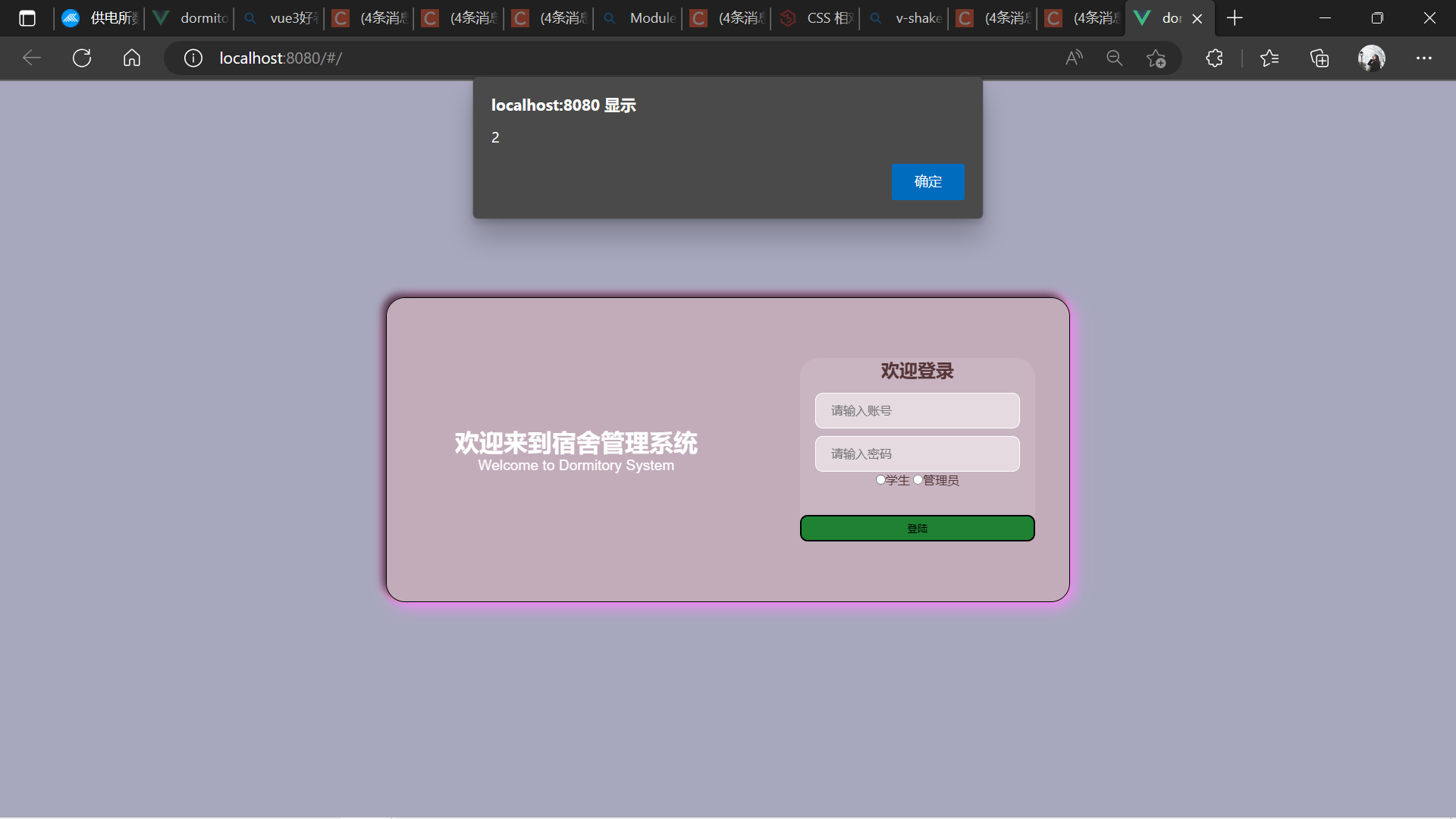Open the browser home page
The image size is (1456, 819).
tap(131, 58)
